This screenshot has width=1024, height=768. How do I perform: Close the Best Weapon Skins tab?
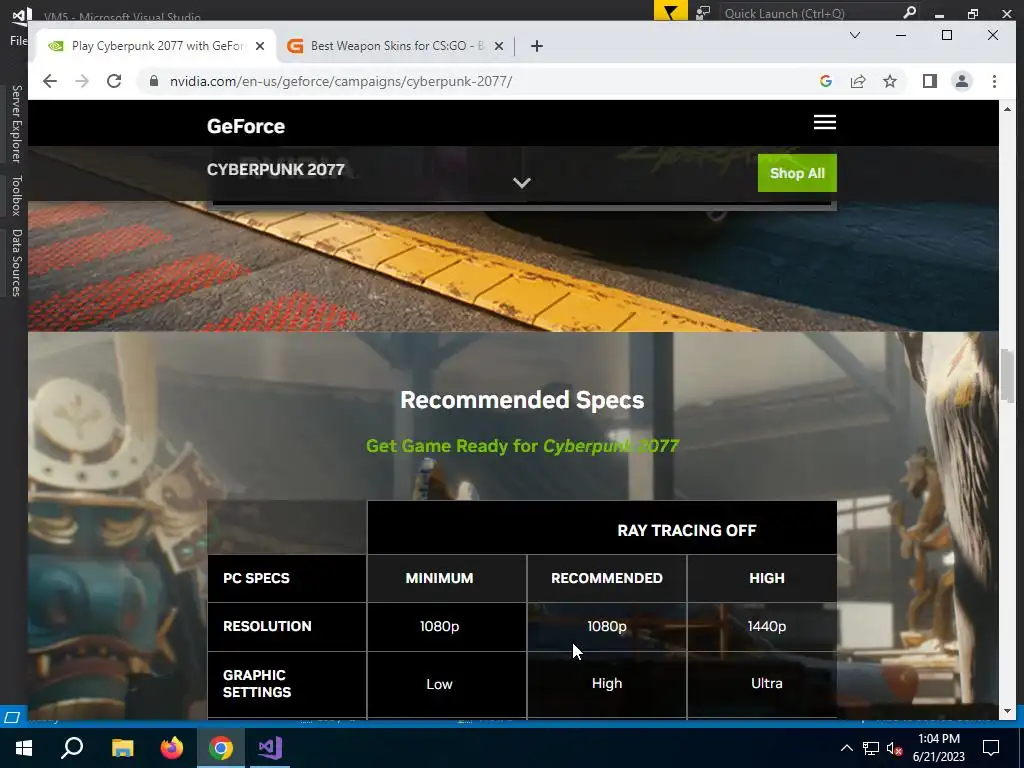click(499, 46)
